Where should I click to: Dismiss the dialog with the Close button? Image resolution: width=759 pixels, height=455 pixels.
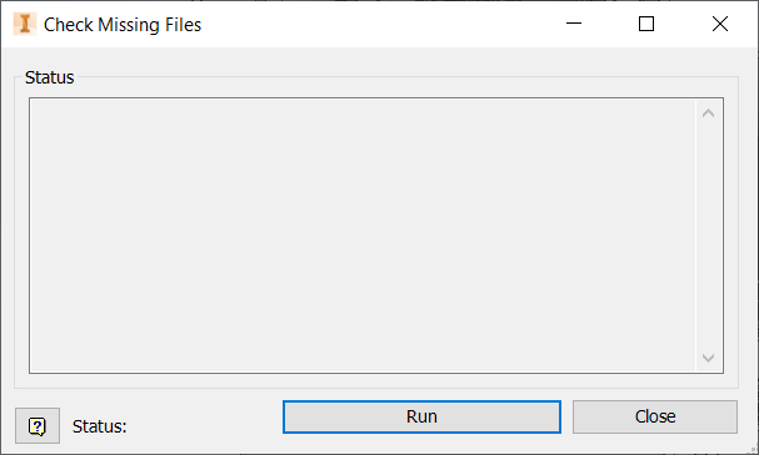pos(655,417)
